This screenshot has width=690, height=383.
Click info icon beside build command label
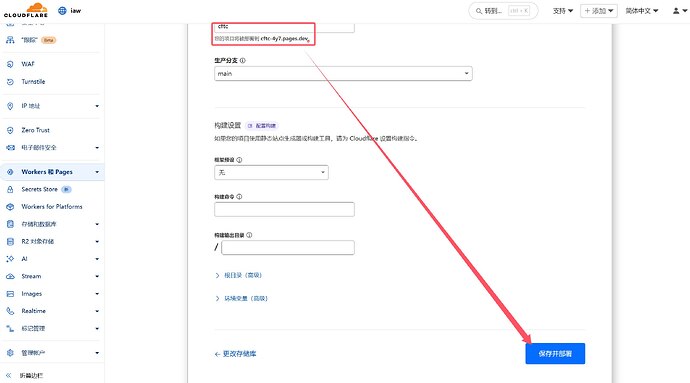pos(239,197)
